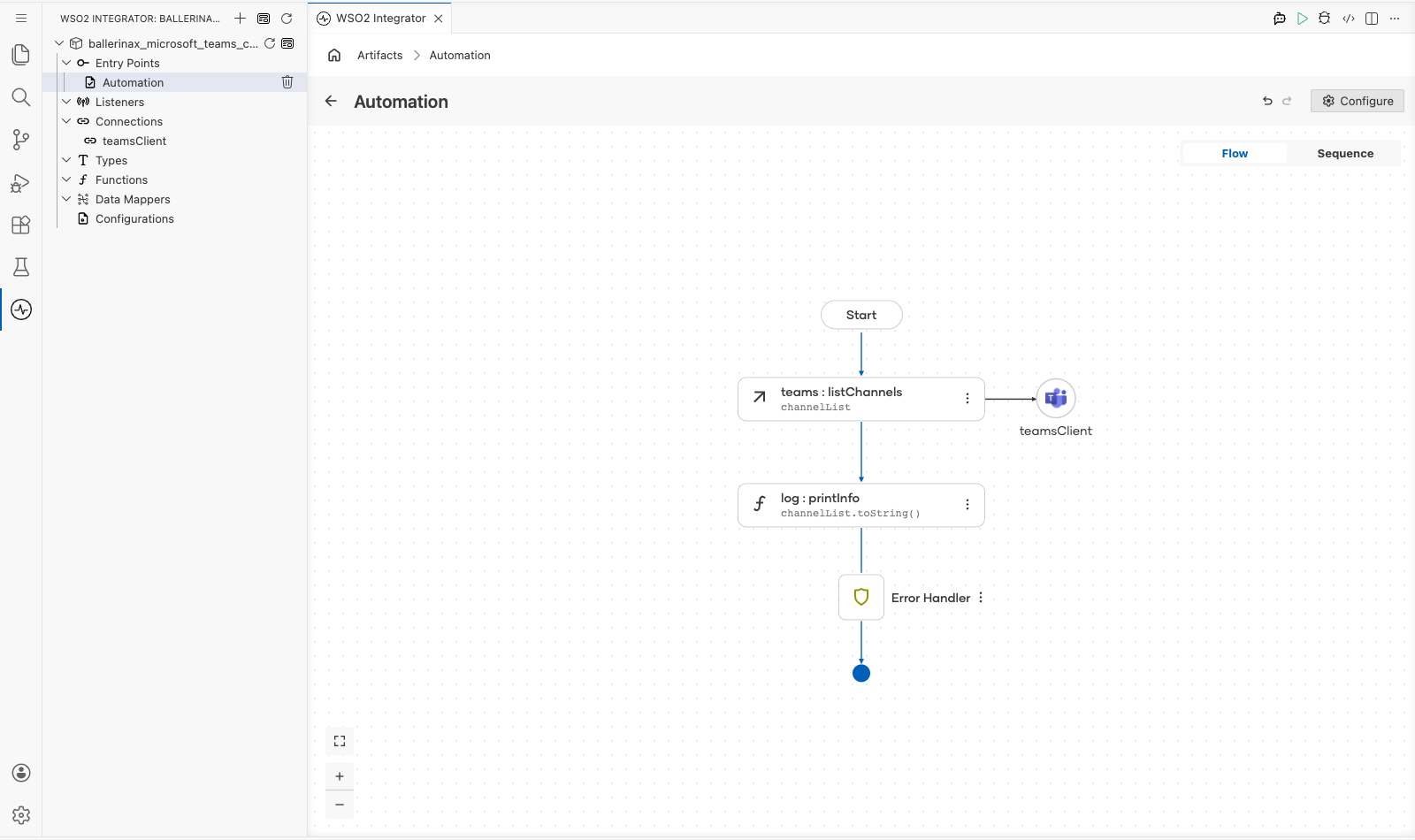Collapse the Data Mappers section
Viewport: 1415px width, 840px height.
click(x=66, y=199)
